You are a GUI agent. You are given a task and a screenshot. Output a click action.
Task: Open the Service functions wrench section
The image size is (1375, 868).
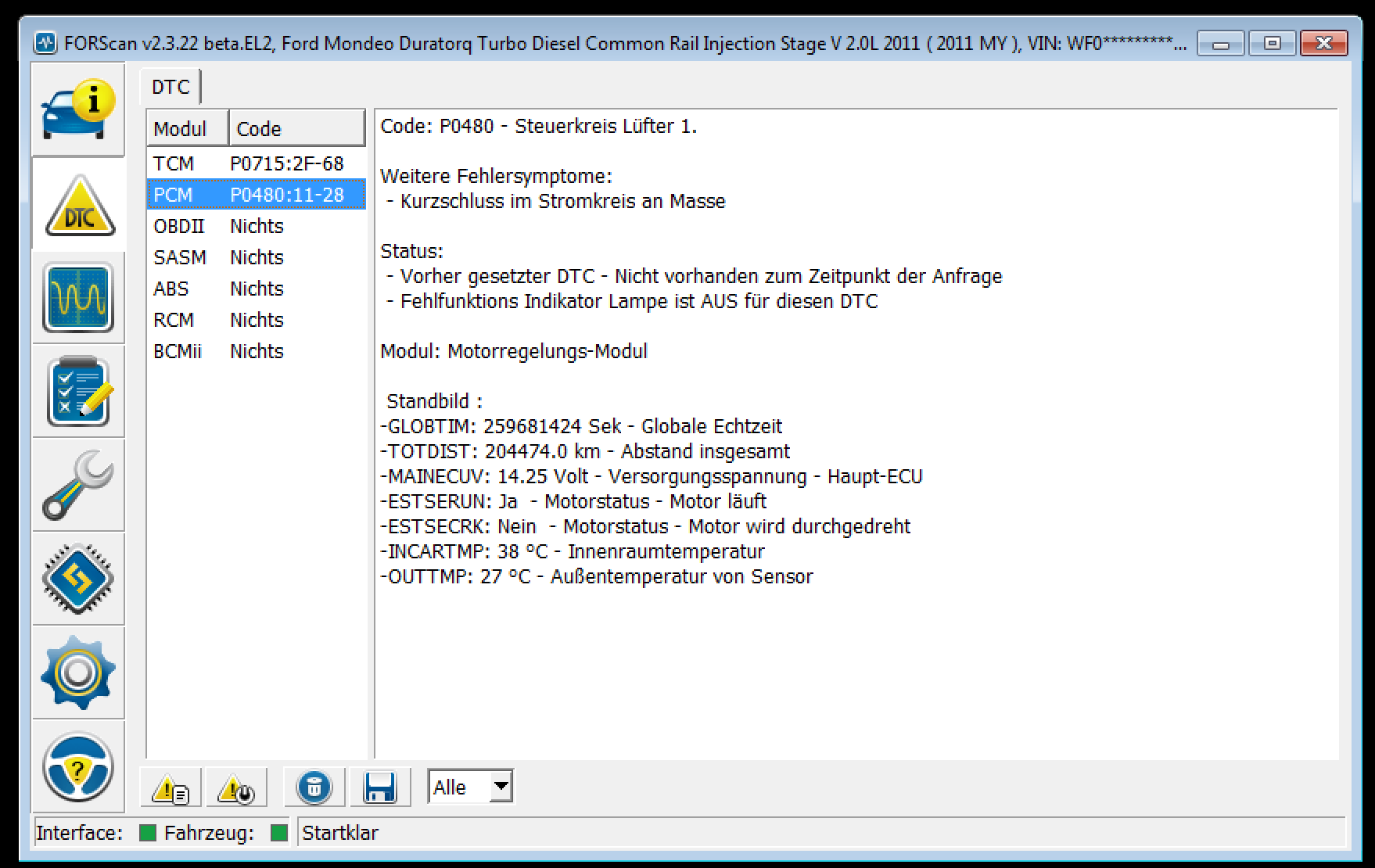78,486
